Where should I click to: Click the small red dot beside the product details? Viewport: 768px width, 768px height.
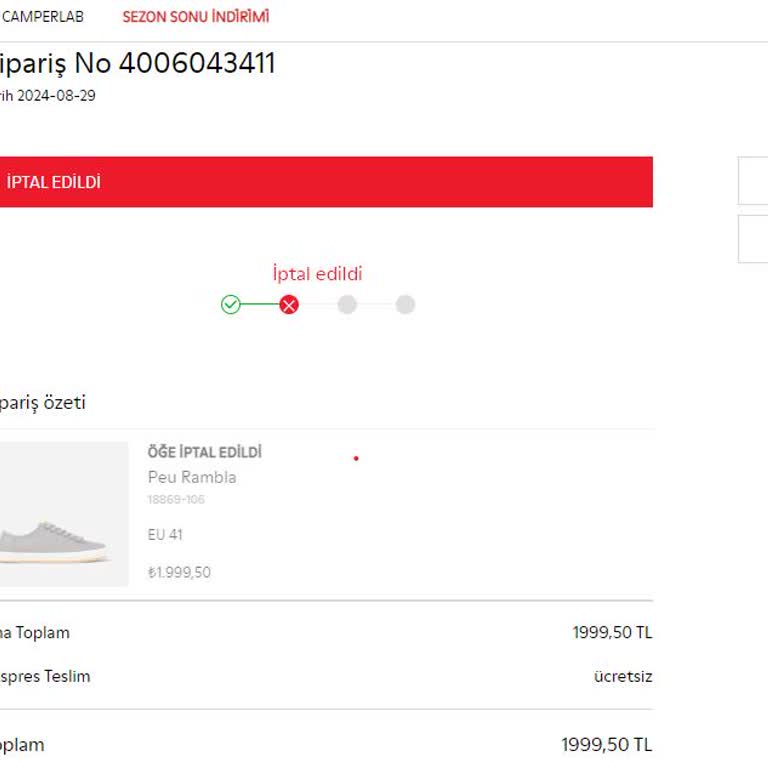pos(356,459)
